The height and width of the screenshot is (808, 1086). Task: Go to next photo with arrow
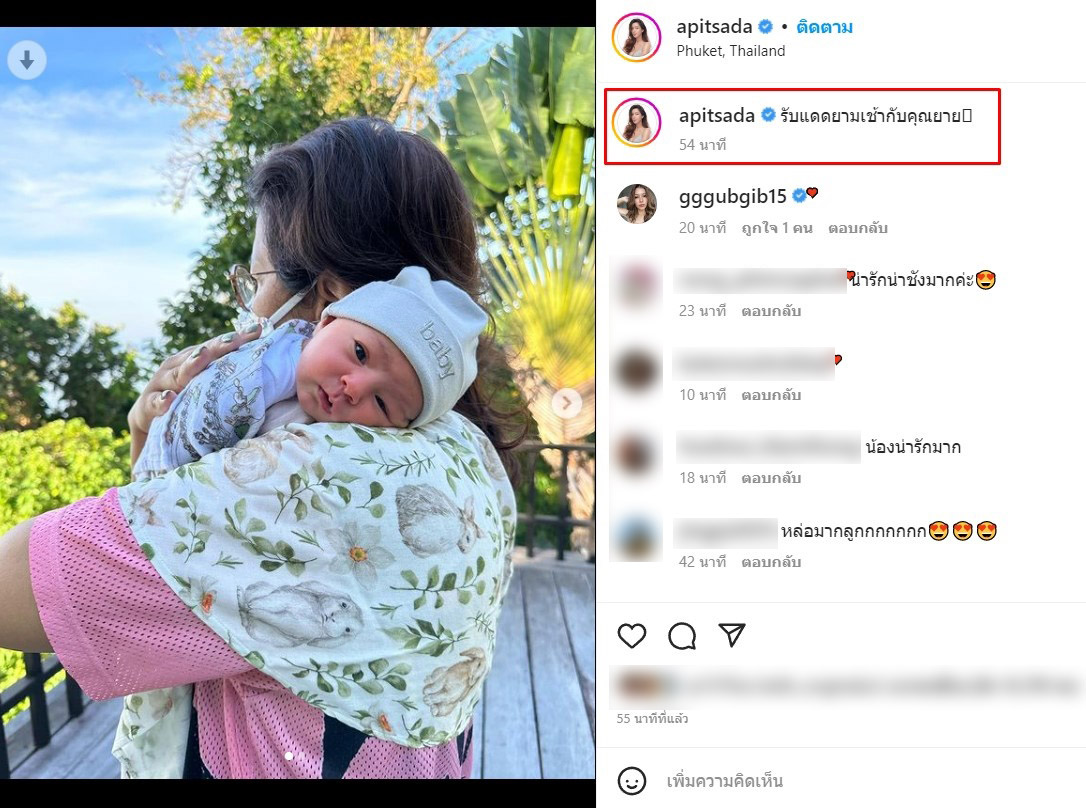pyautogui.click(x=567, y=402)
